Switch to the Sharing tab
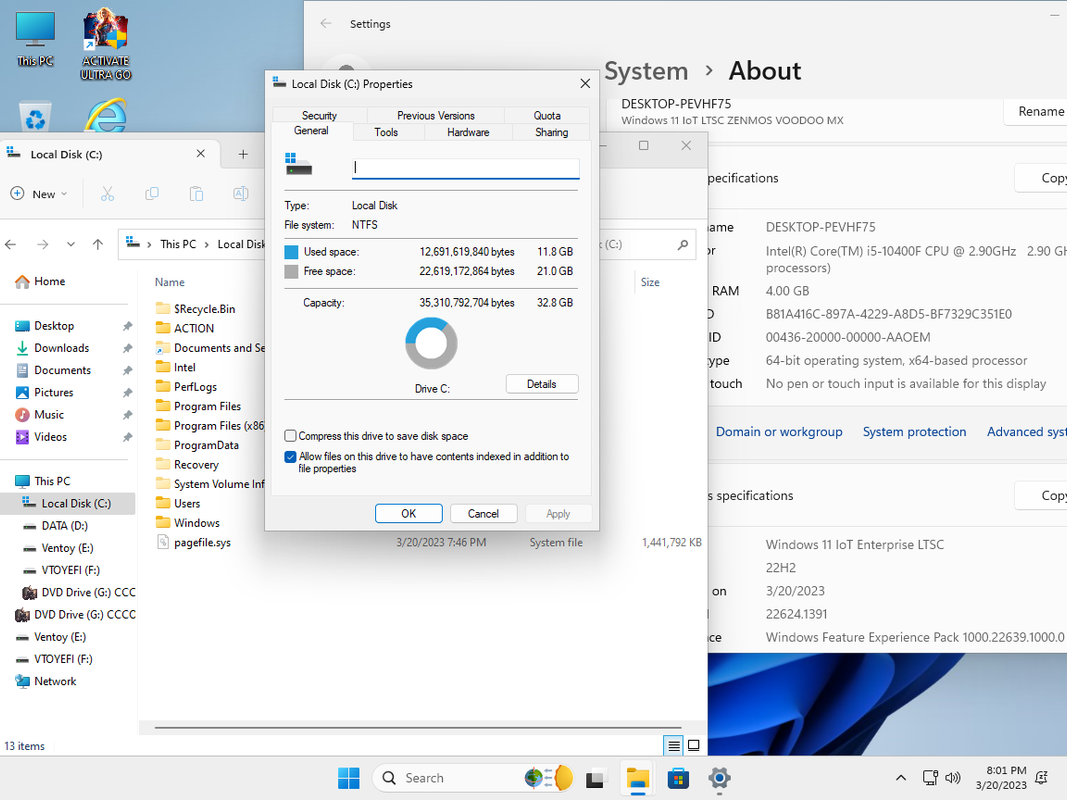 pyautogui.click(x=551, y=133)
